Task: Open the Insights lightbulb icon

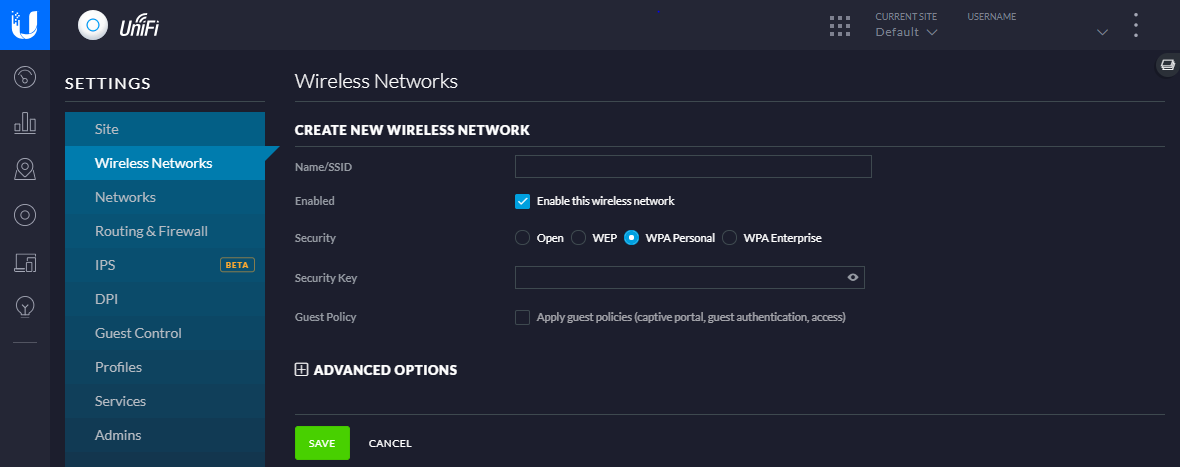Action: pyautogui.click(x=25, y=307)
